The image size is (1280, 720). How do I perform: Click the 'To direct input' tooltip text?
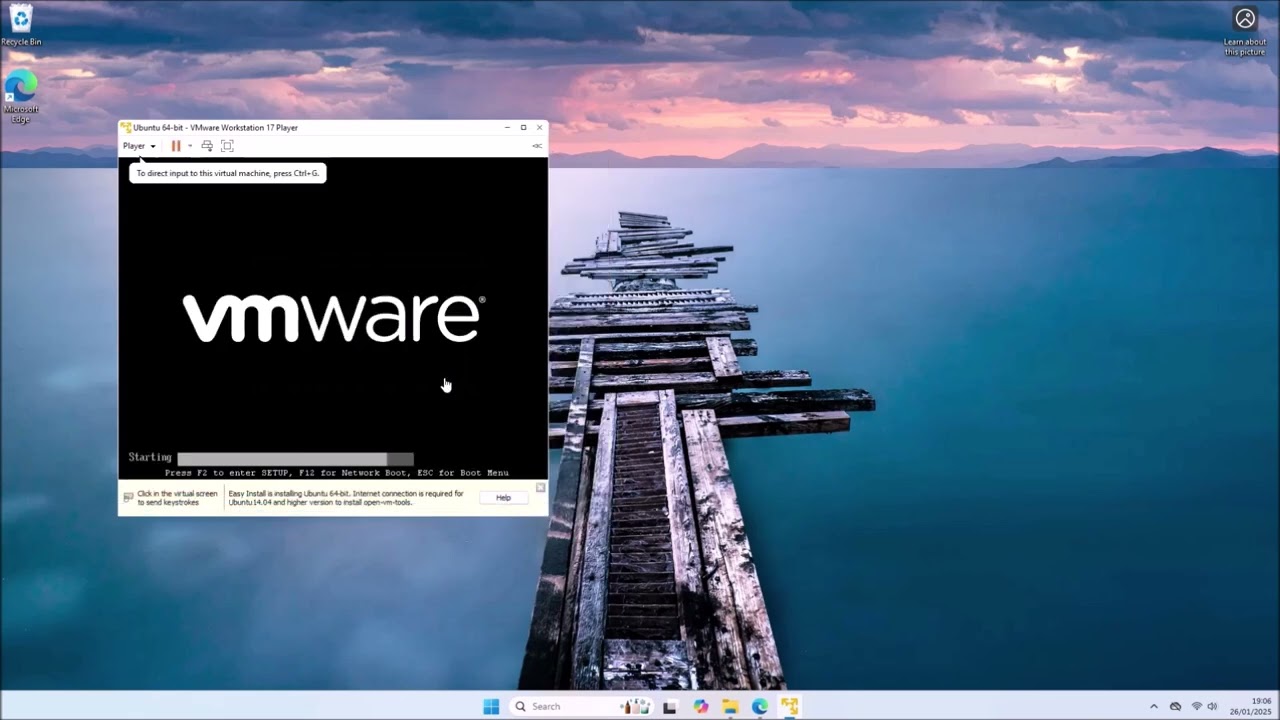click(228, 173)
